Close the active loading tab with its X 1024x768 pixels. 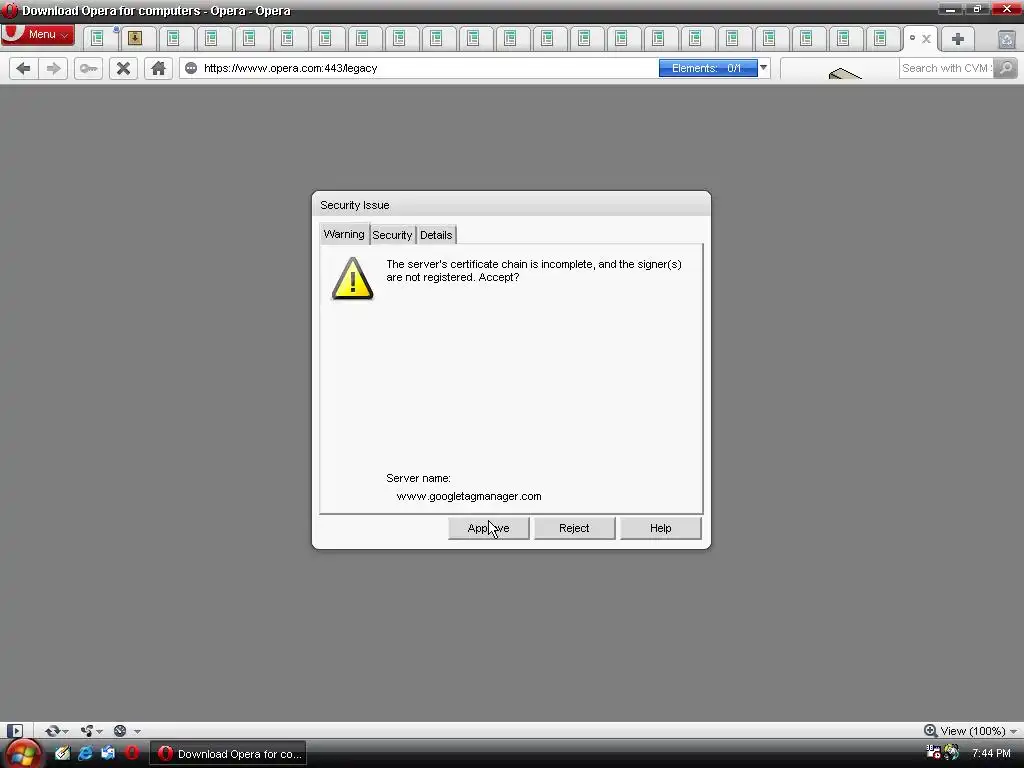point(926,39)
